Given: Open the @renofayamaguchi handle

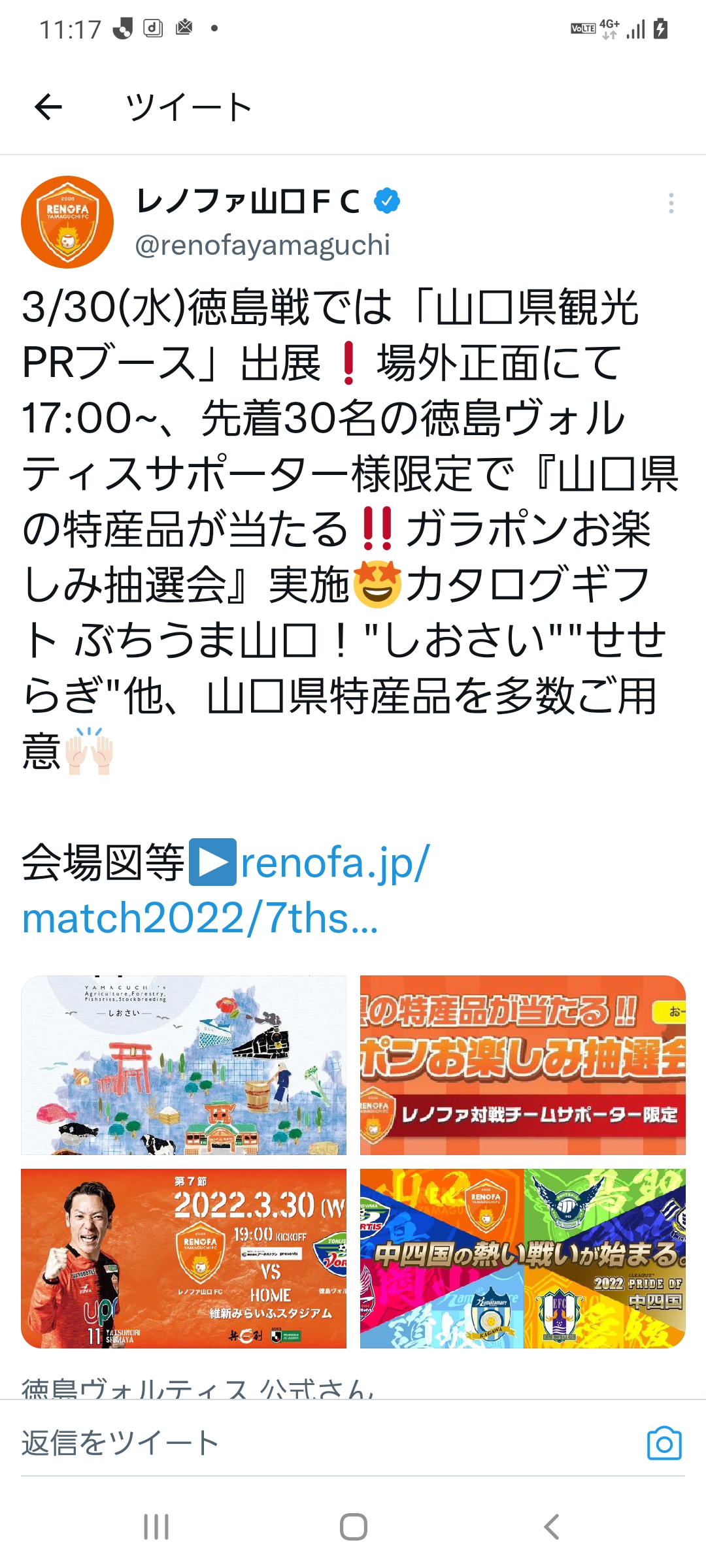Looking at the screenshot, I should click(262, 245).
